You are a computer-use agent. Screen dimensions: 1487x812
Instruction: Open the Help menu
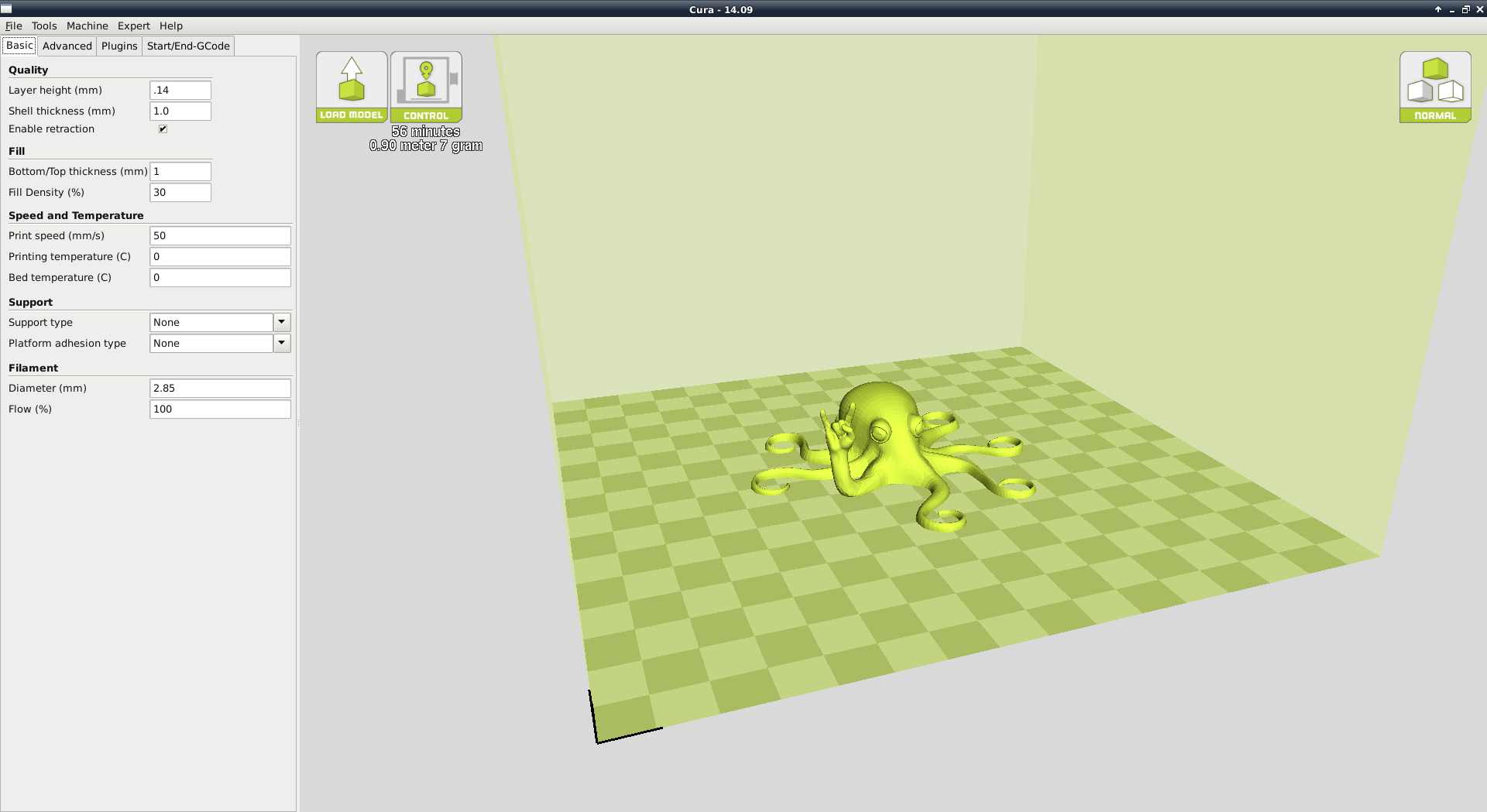click(x=171, y=26)
